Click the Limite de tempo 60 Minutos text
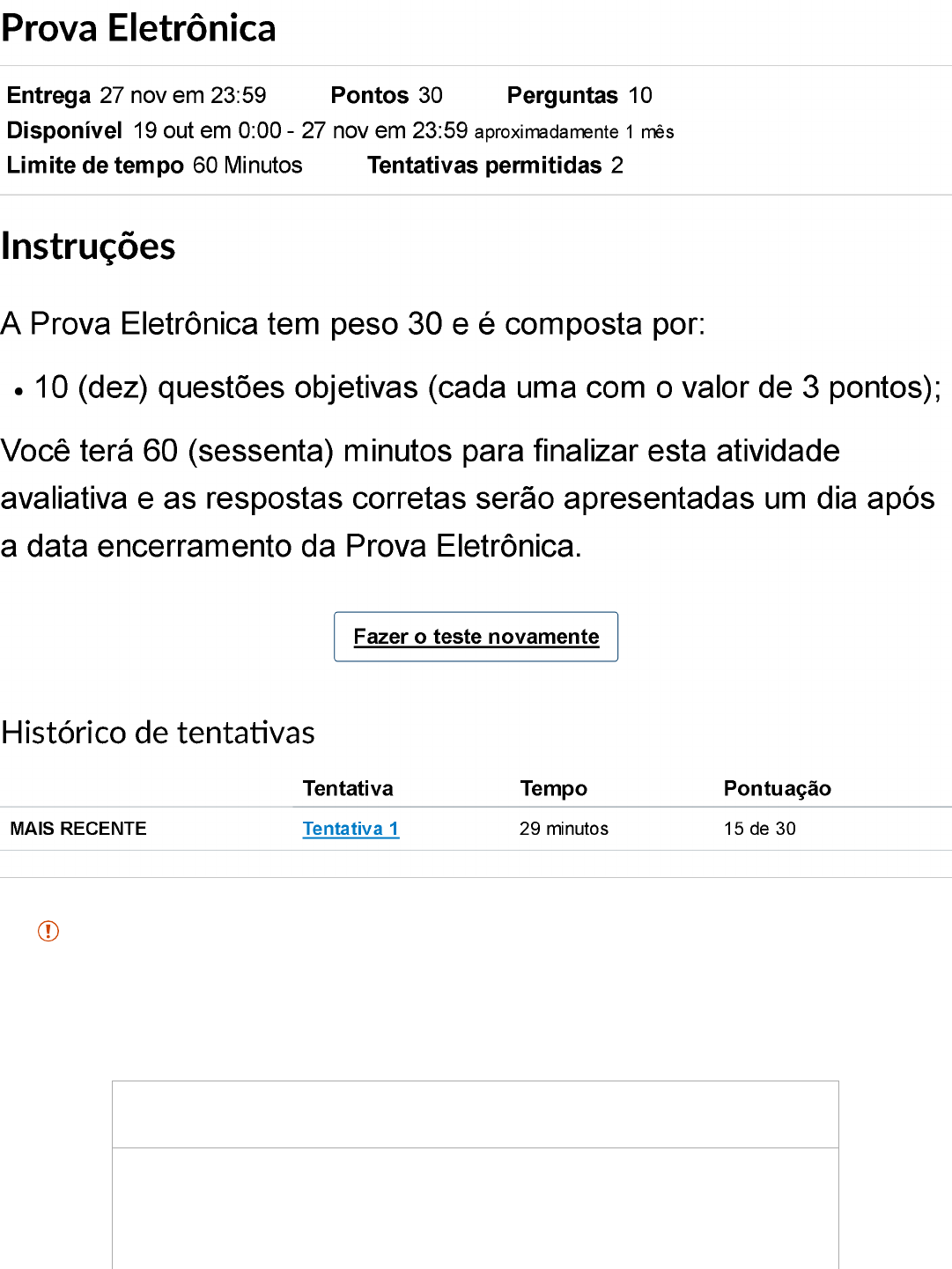952x1269 pixels. tap(154, 166)
